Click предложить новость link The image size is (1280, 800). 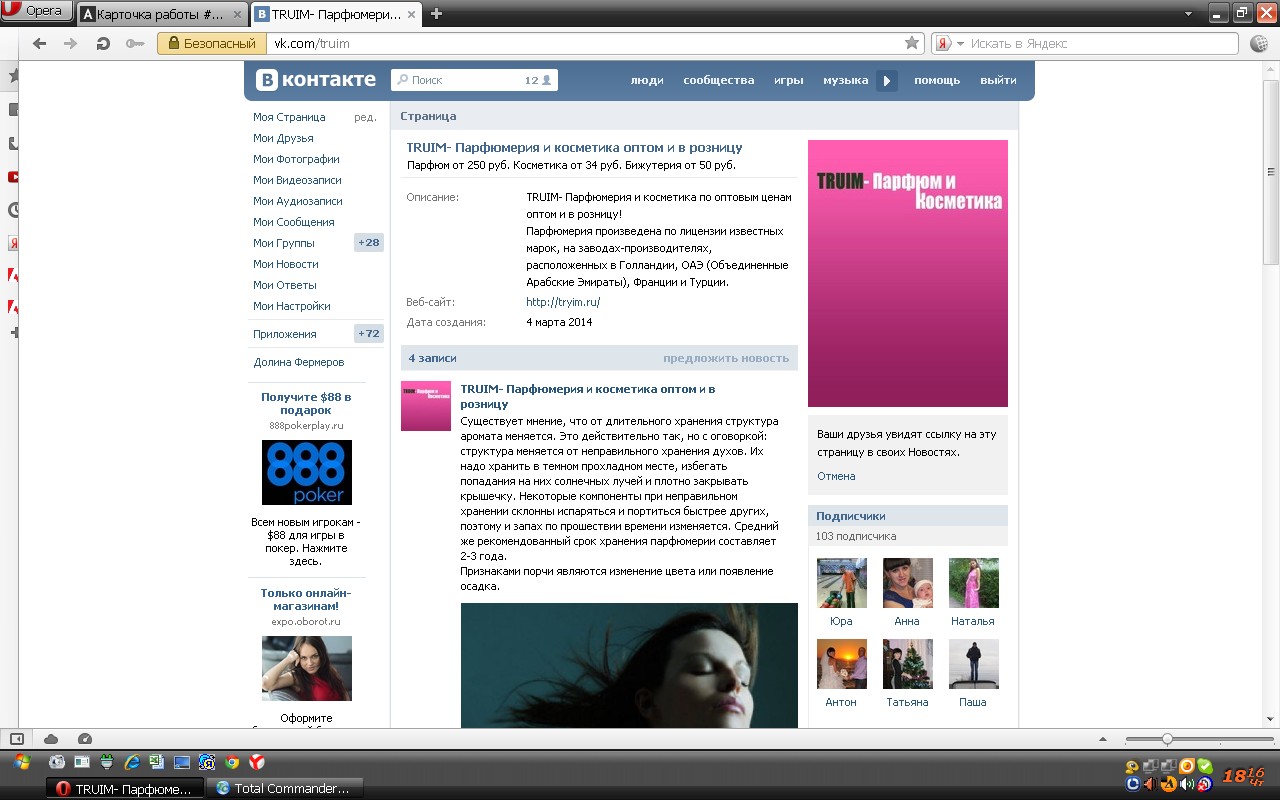(726, 358)
